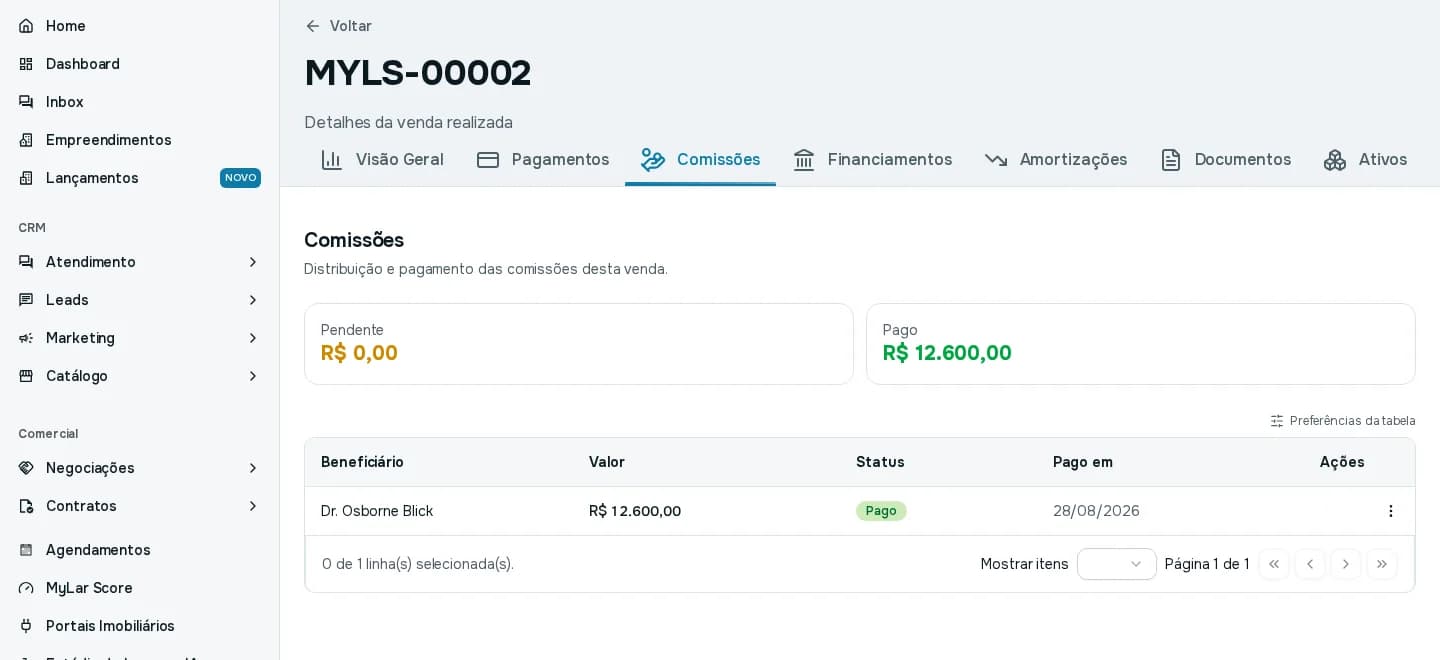This screenshot has height=660, width=1440.
Task: Click the Catálogo store icon
Action: click(x=26, y=376)
